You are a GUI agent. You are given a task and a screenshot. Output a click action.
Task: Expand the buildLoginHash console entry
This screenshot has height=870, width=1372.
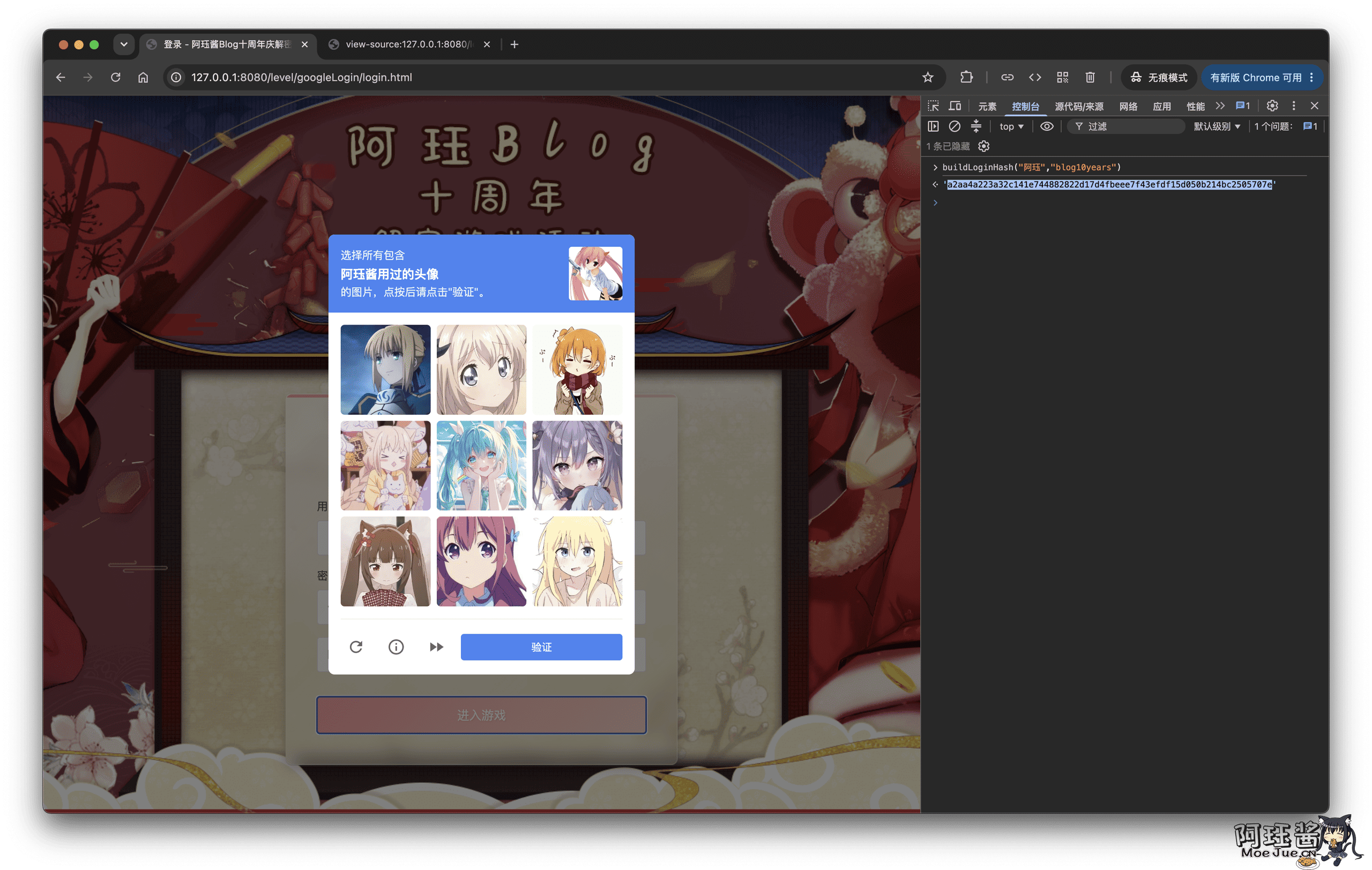935,167
